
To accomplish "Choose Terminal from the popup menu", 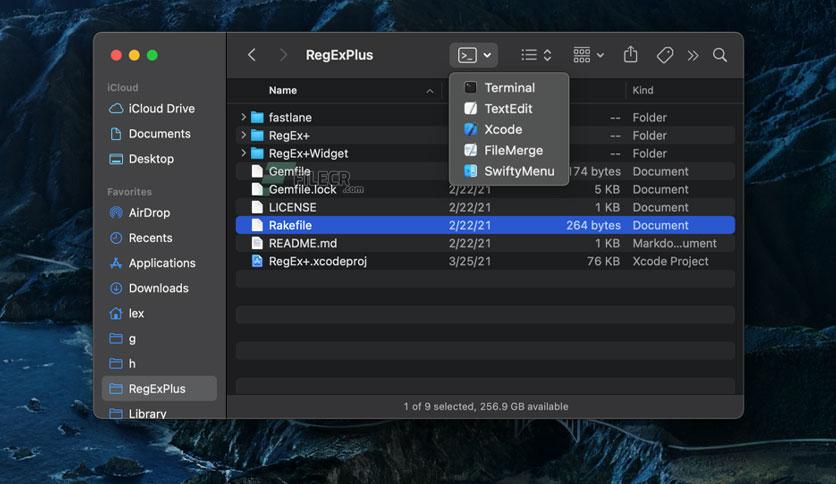I will coord(509,87).
